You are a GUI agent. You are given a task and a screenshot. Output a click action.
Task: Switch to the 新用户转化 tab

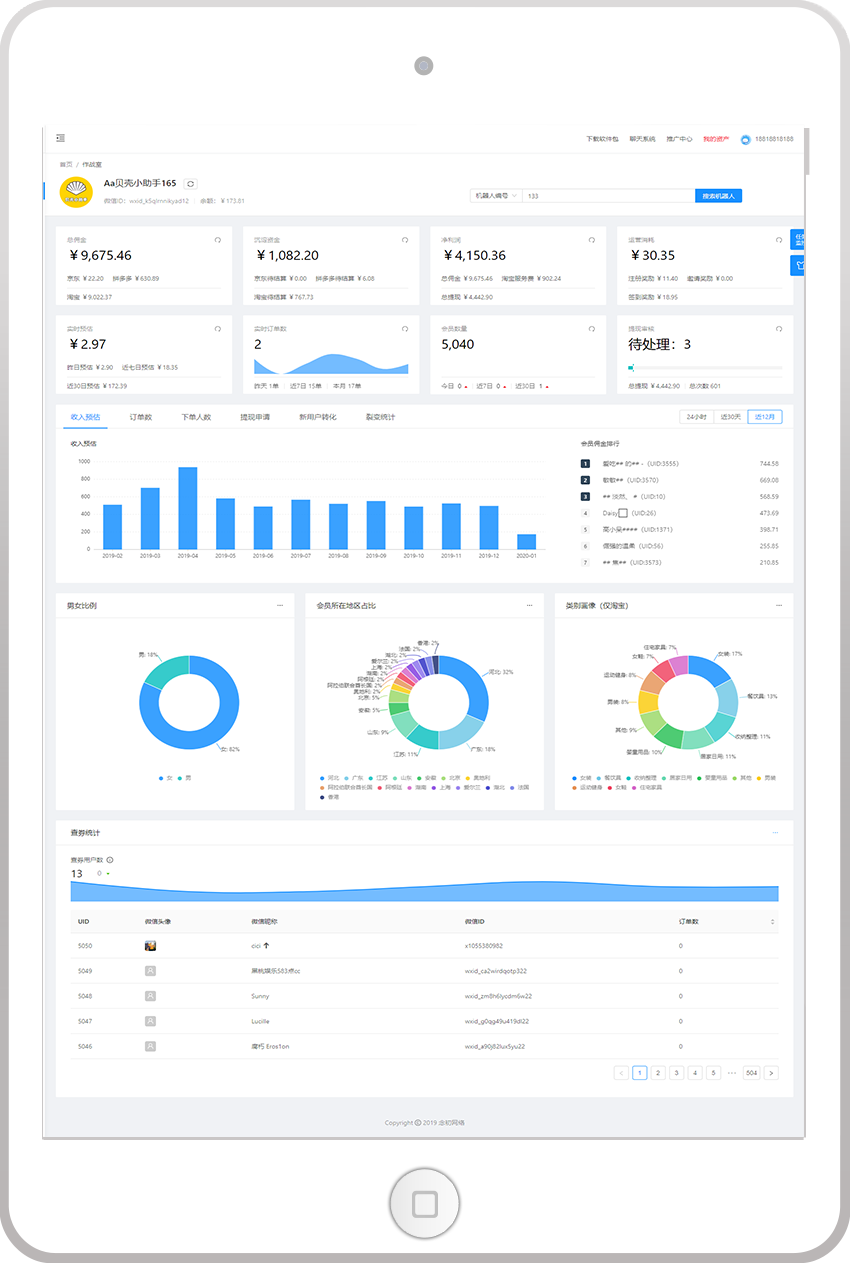click(x=318, y=417)
